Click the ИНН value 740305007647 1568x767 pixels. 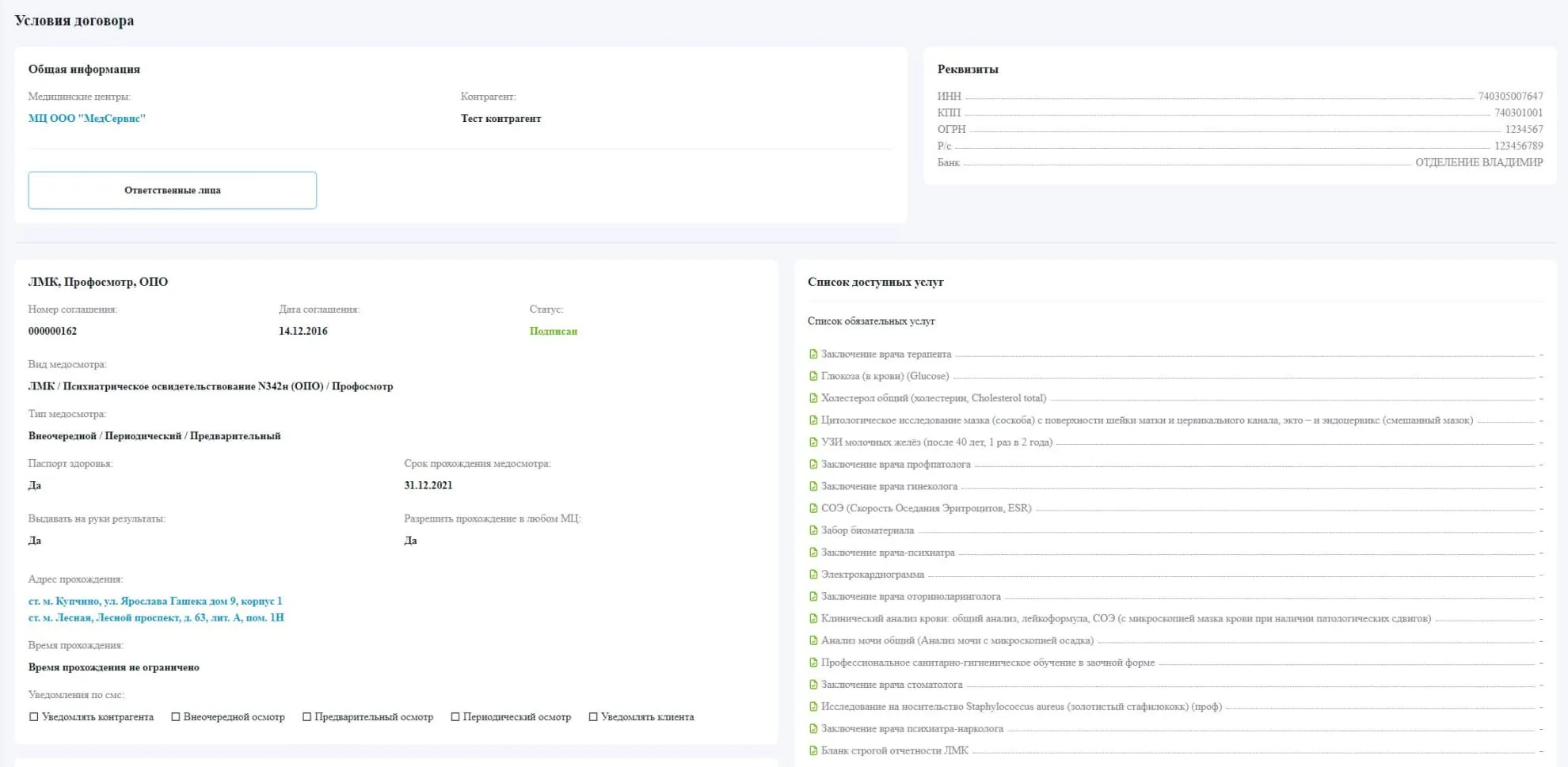tap(1510, 97)
